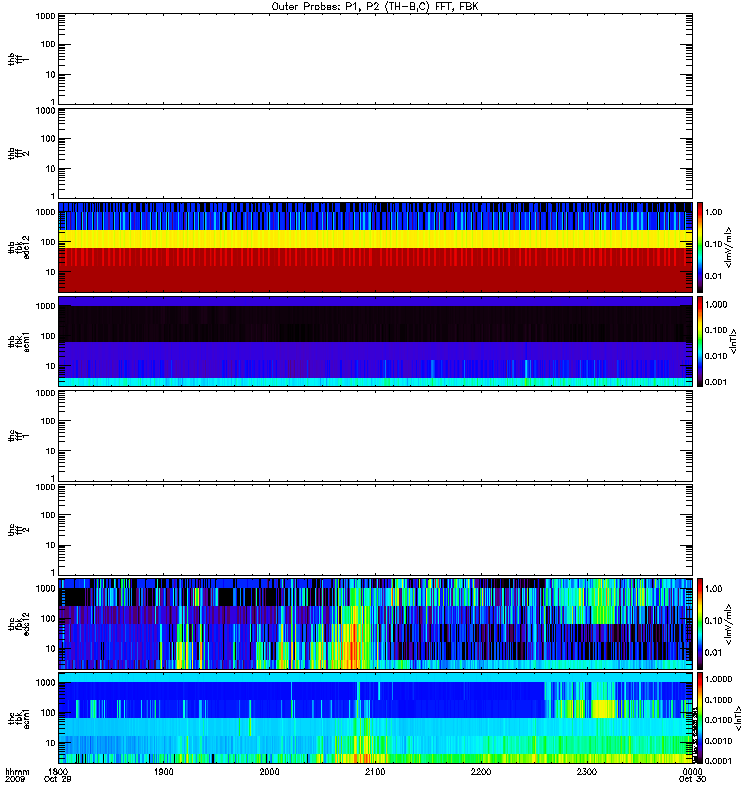Image resolution: width=750 pixels, height=800 pixels.
Task: Click the '1000' y-axis label of thb fff 1
Action: pos(45,17)
